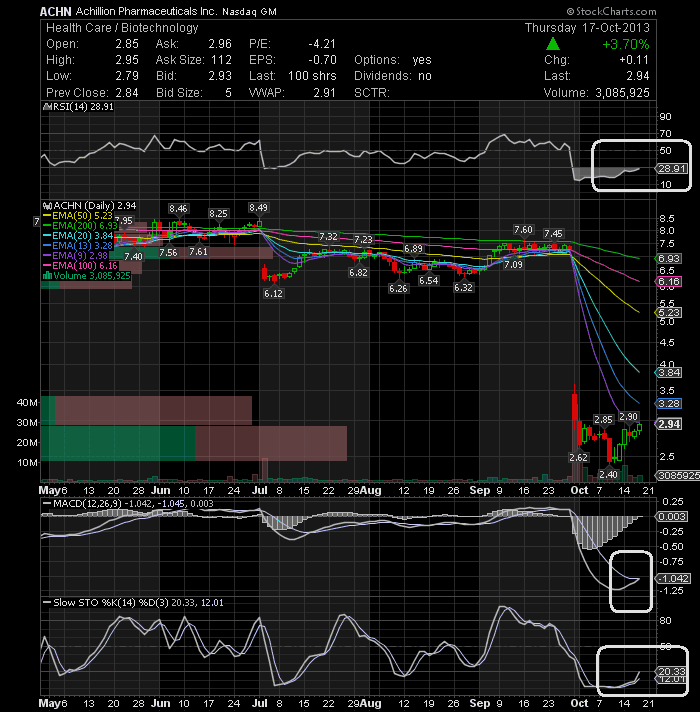Click the EMA(9) 2.98 legend entry
The width and height of the screenshot is (700, 712).
75,256
